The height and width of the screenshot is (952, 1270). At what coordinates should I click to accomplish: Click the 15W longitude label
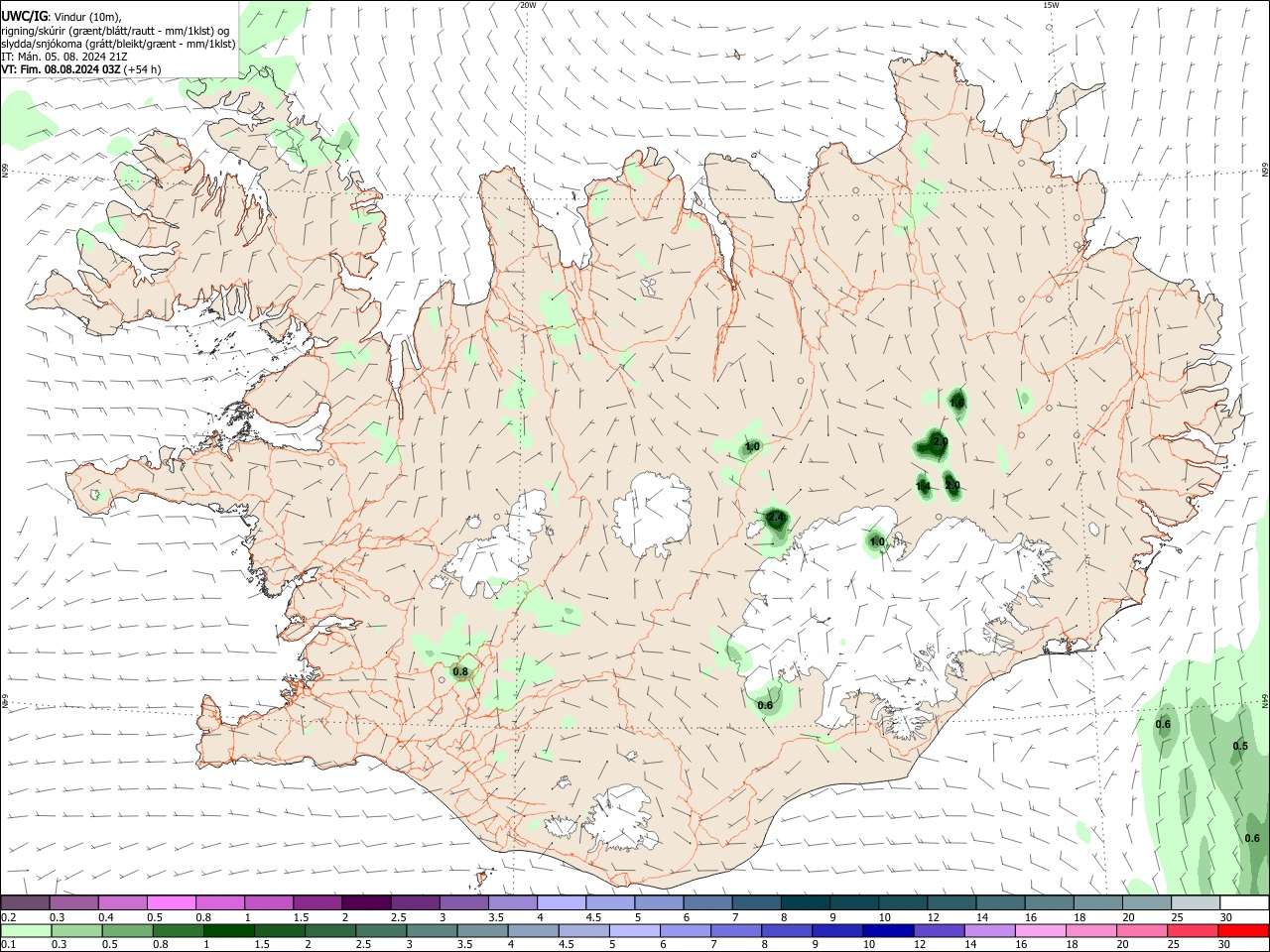tap(1051, 5)
